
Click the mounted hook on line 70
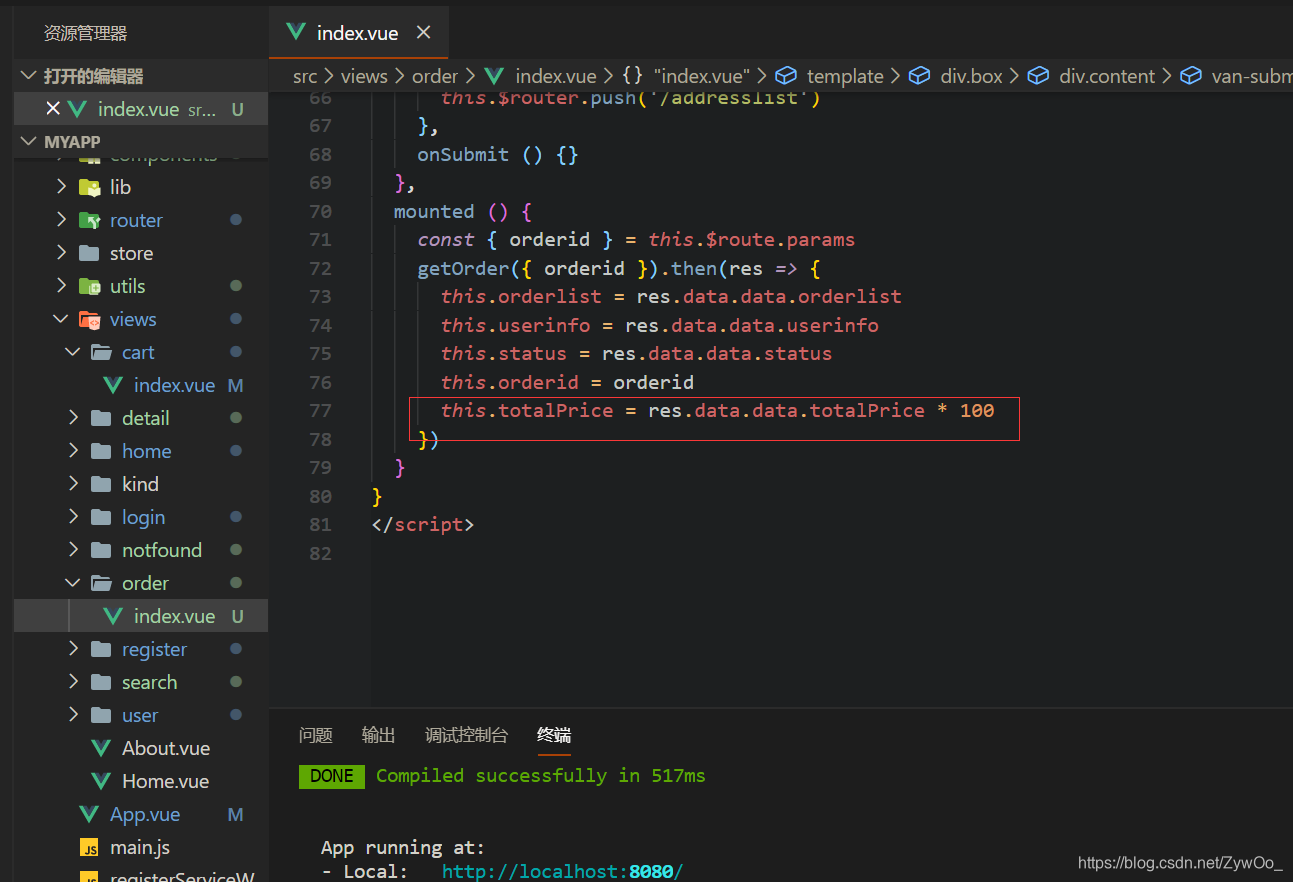click(434, 212)
